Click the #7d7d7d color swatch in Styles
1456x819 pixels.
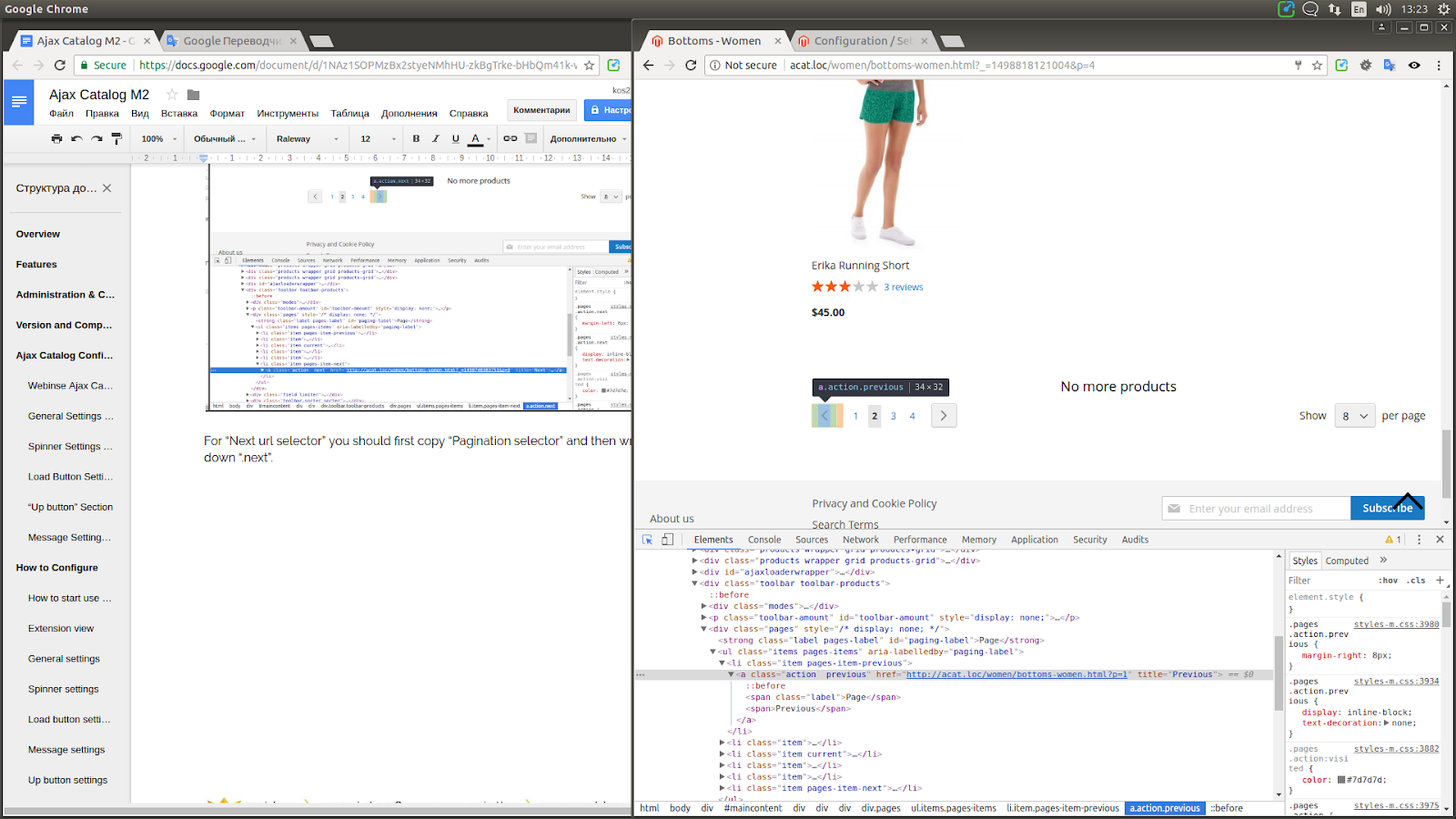(1341, 780)
